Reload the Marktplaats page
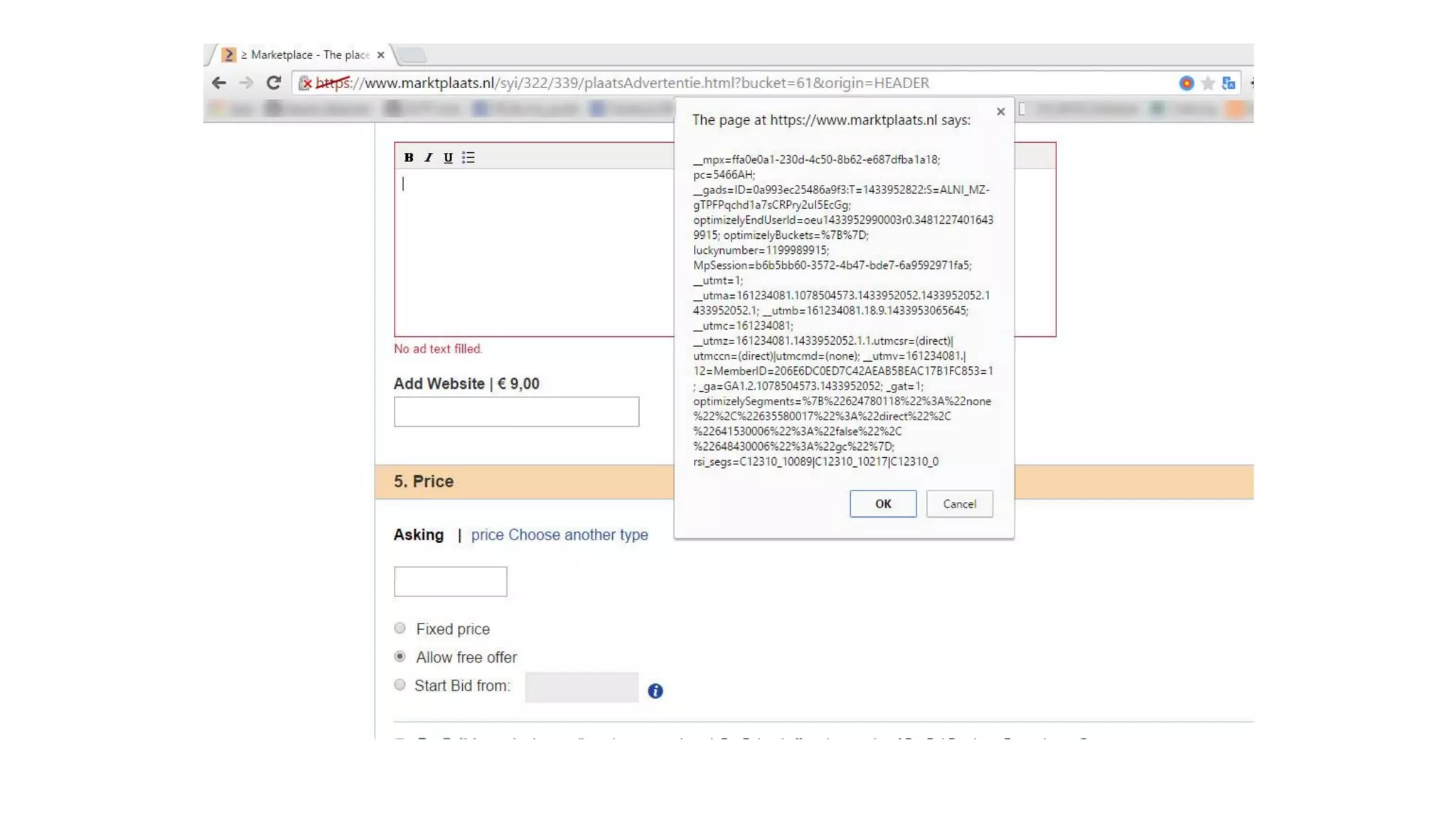Image resolution: width=1456 pixels, height=819 pixels. [x=274, y=83]
